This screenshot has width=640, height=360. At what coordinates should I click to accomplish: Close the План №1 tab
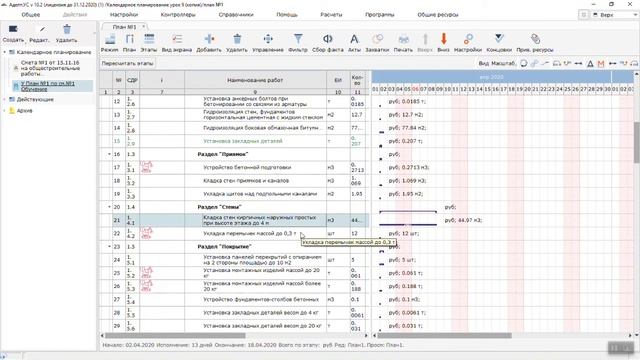coord(143,27)
